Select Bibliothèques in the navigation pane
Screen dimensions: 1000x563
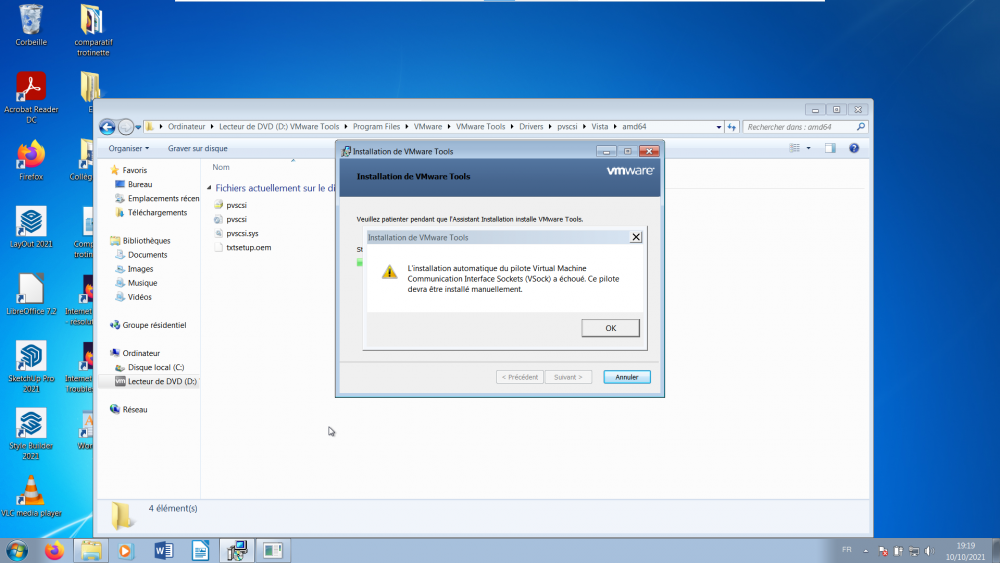coord(140,240)
